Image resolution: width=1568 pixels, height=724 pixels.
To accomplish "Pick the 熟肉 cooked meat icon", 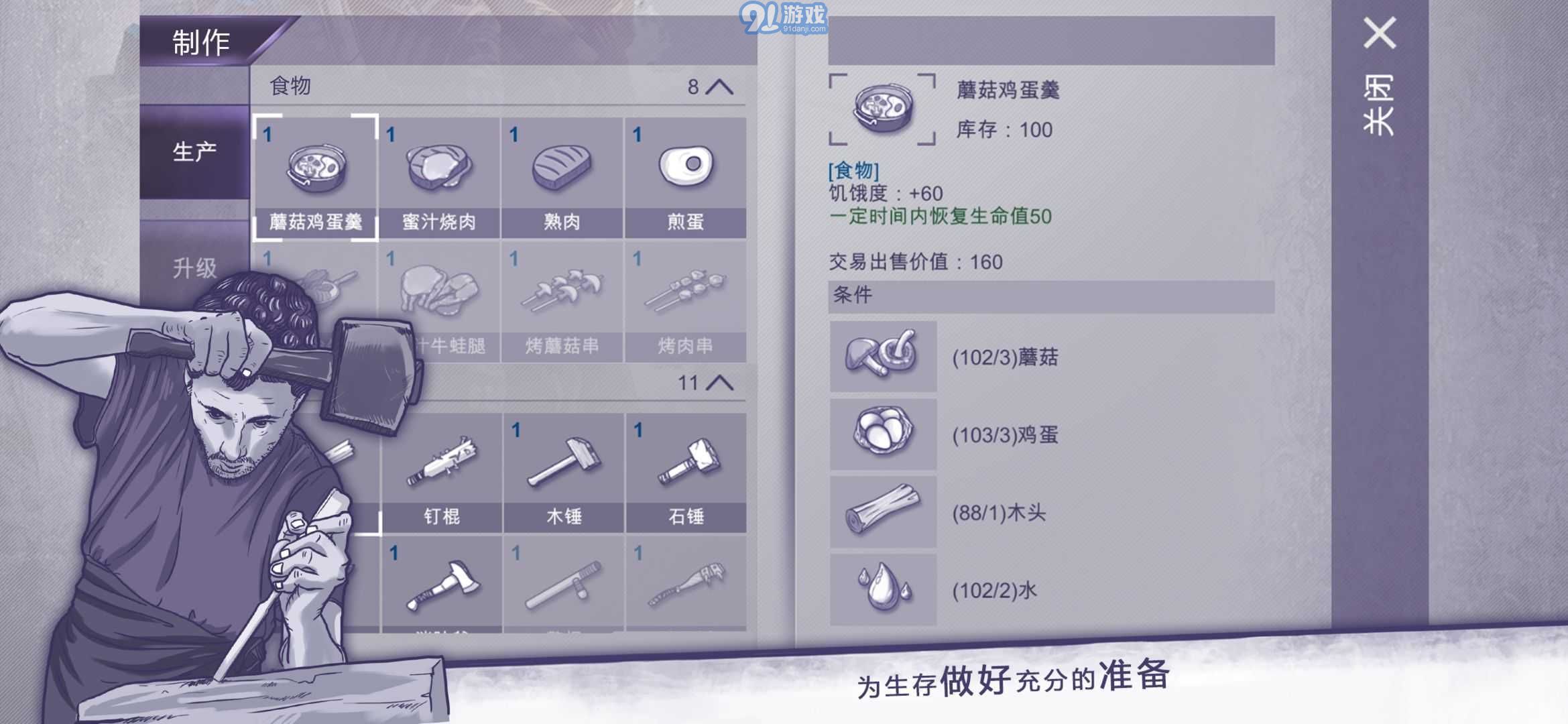I will click(x=562, y=177).
